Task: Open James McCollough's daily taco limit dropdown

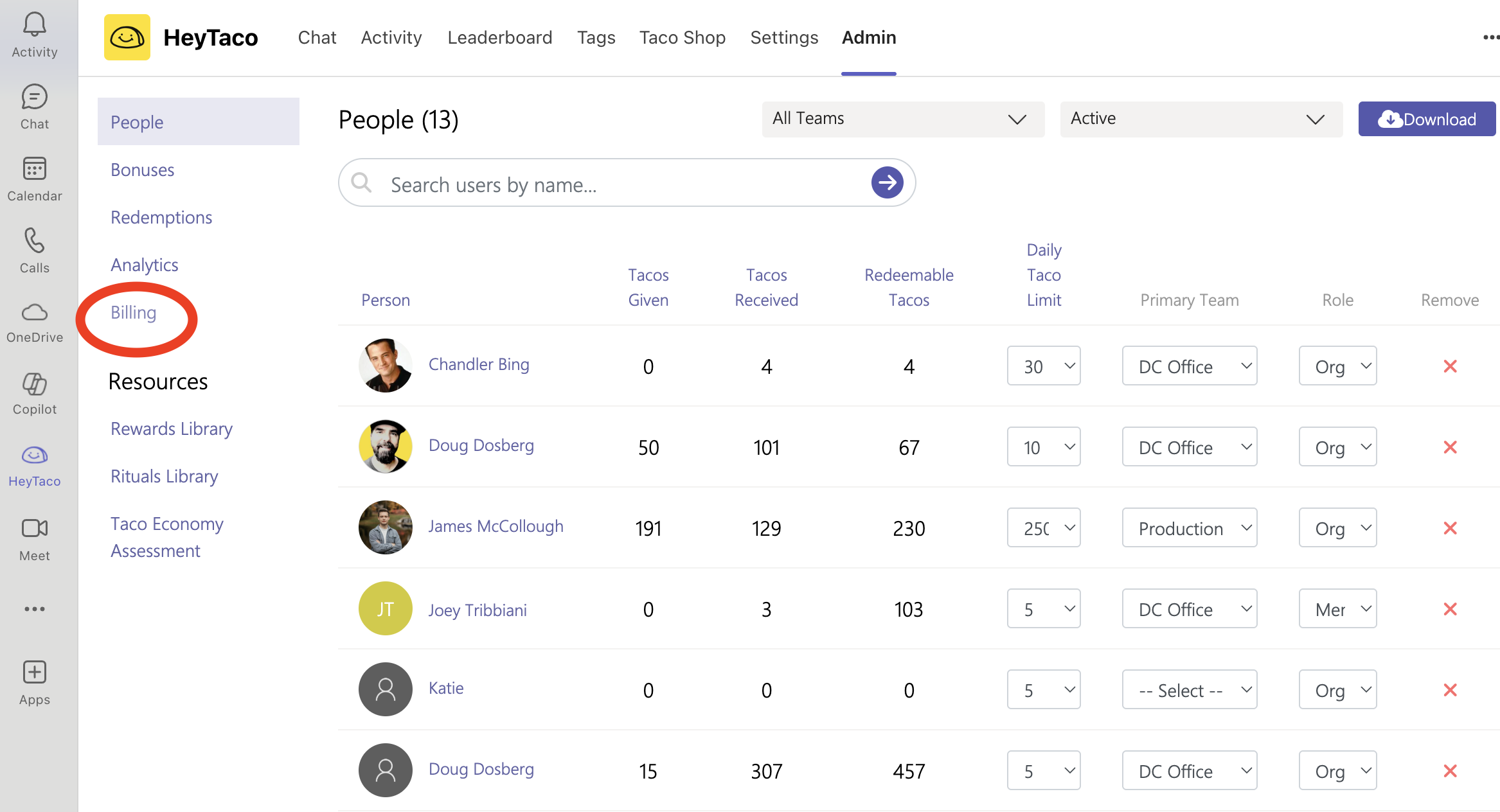Action: 1044,528
